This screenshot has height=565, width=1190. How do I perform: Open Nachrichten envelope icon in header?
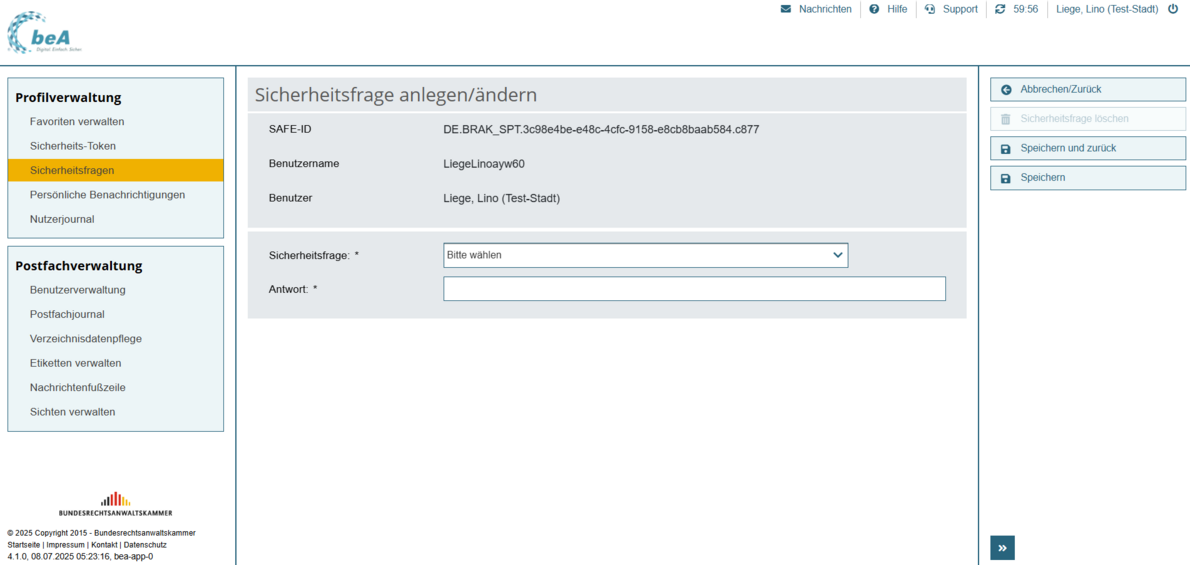click(786, 9)
